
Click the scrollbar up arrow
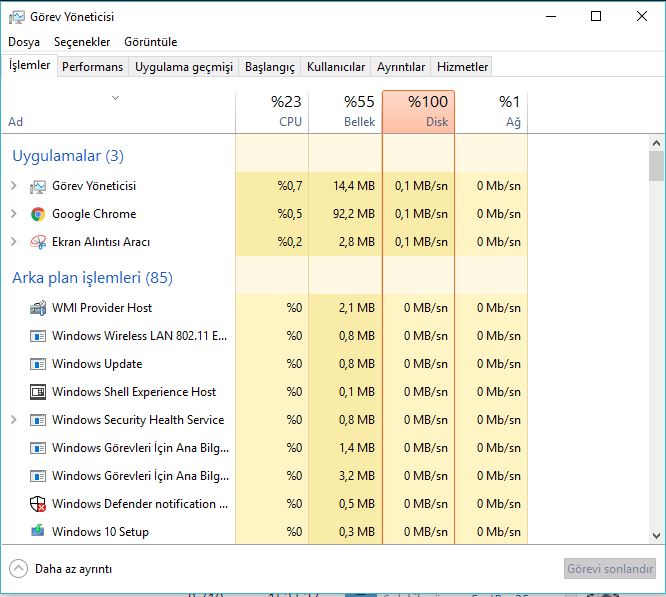[656, 143]
